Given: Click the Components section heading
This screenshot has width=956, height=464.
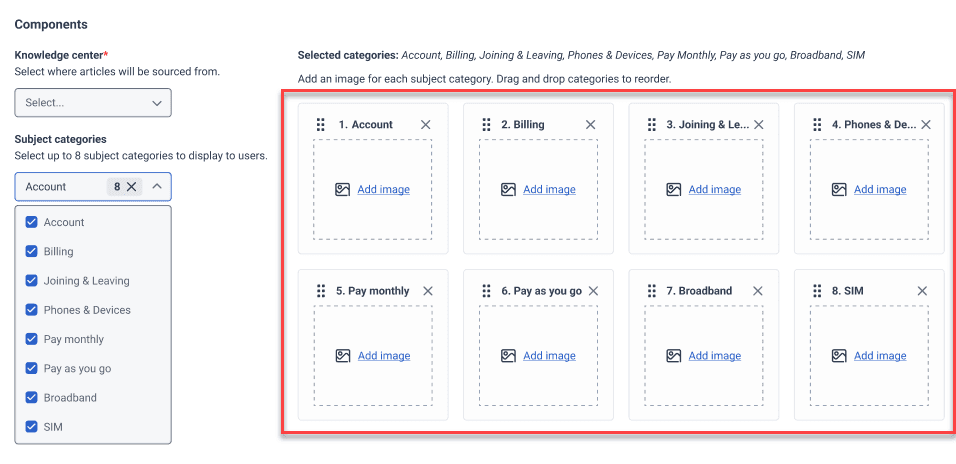Looking at the screenshot, I should coord(51,24).
